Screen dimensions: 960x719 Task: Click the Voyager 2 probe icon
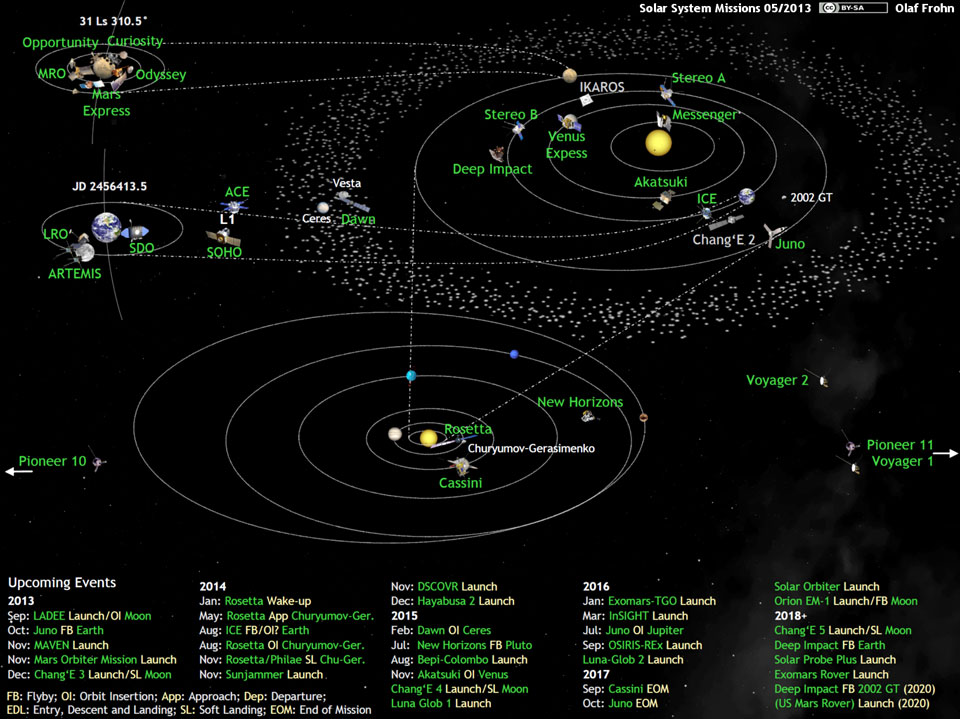[823, 381]
